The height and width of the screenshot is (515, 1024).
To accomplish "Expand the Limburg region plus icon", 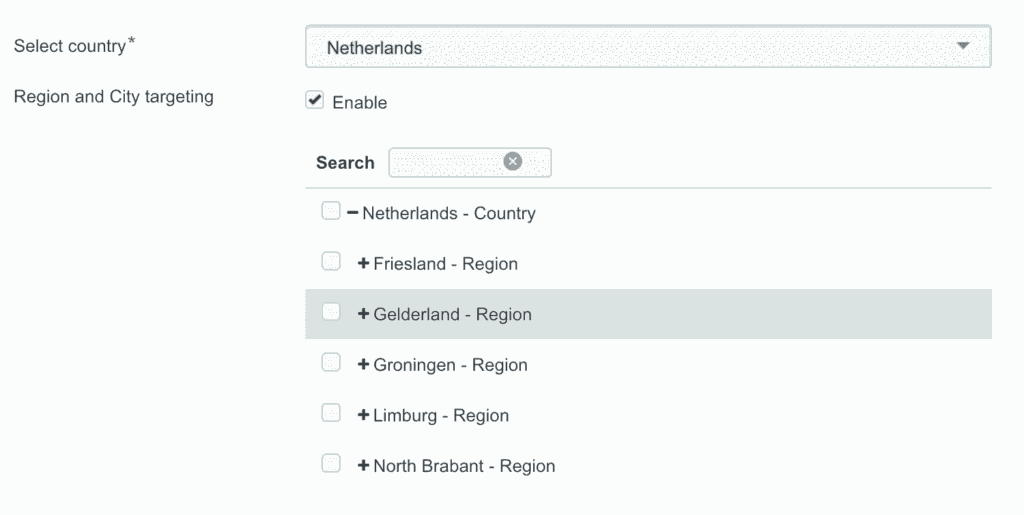I will point(363,415).
